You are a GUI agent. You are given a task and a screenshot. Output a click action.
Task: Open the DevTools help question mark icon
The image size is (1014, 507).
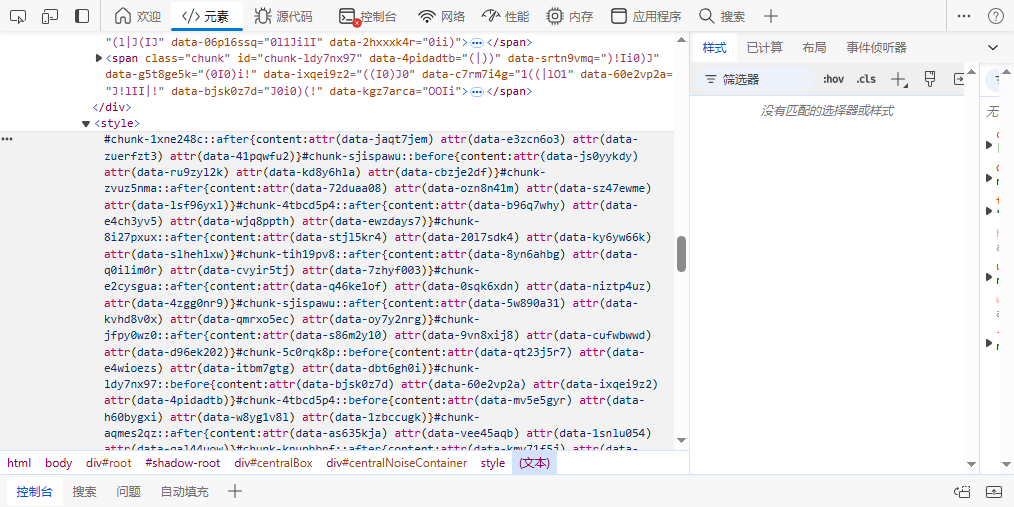point(996,16)
